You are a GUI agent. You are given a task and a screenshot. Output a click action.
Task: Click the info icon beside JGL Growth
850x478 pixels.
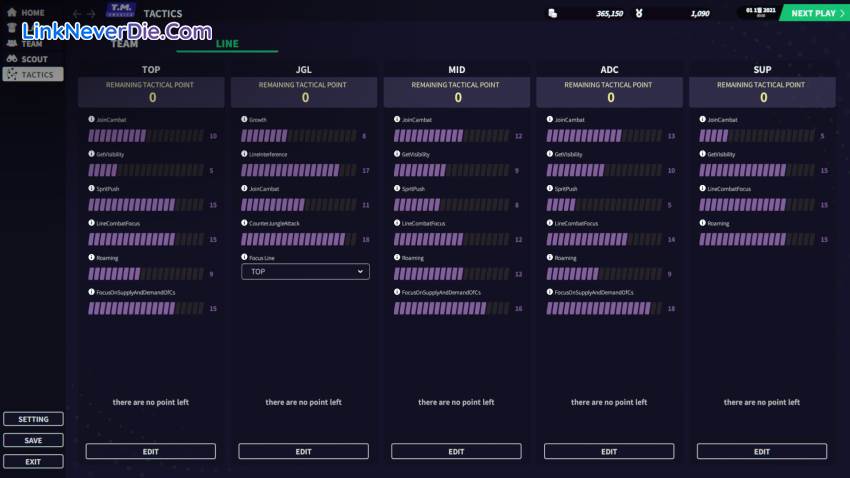pyautogui.click(x=244, y=119)
